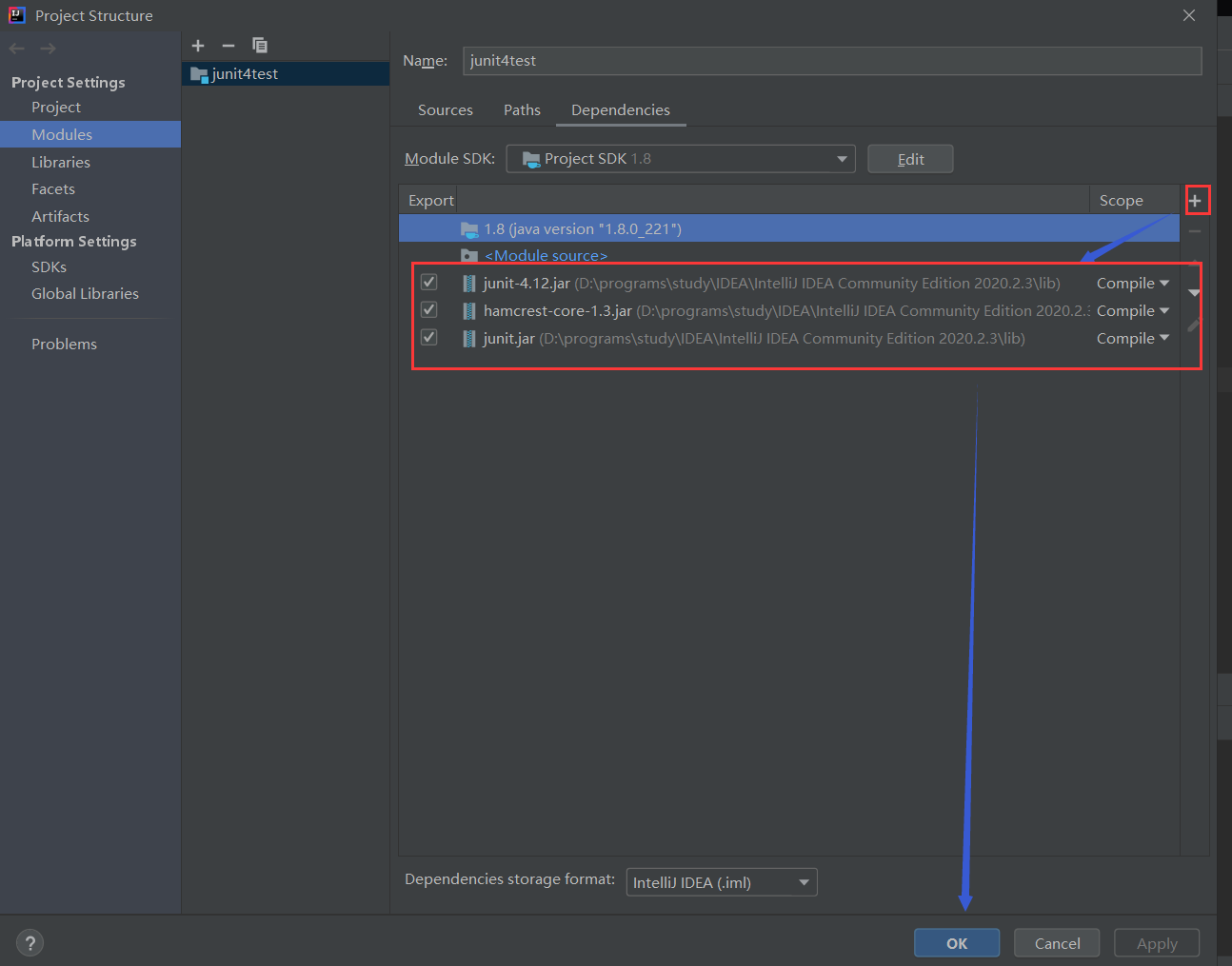Open the Dependencies storage format dropdown
Viewport: 1232px width, 966px height.
point(722,883)
